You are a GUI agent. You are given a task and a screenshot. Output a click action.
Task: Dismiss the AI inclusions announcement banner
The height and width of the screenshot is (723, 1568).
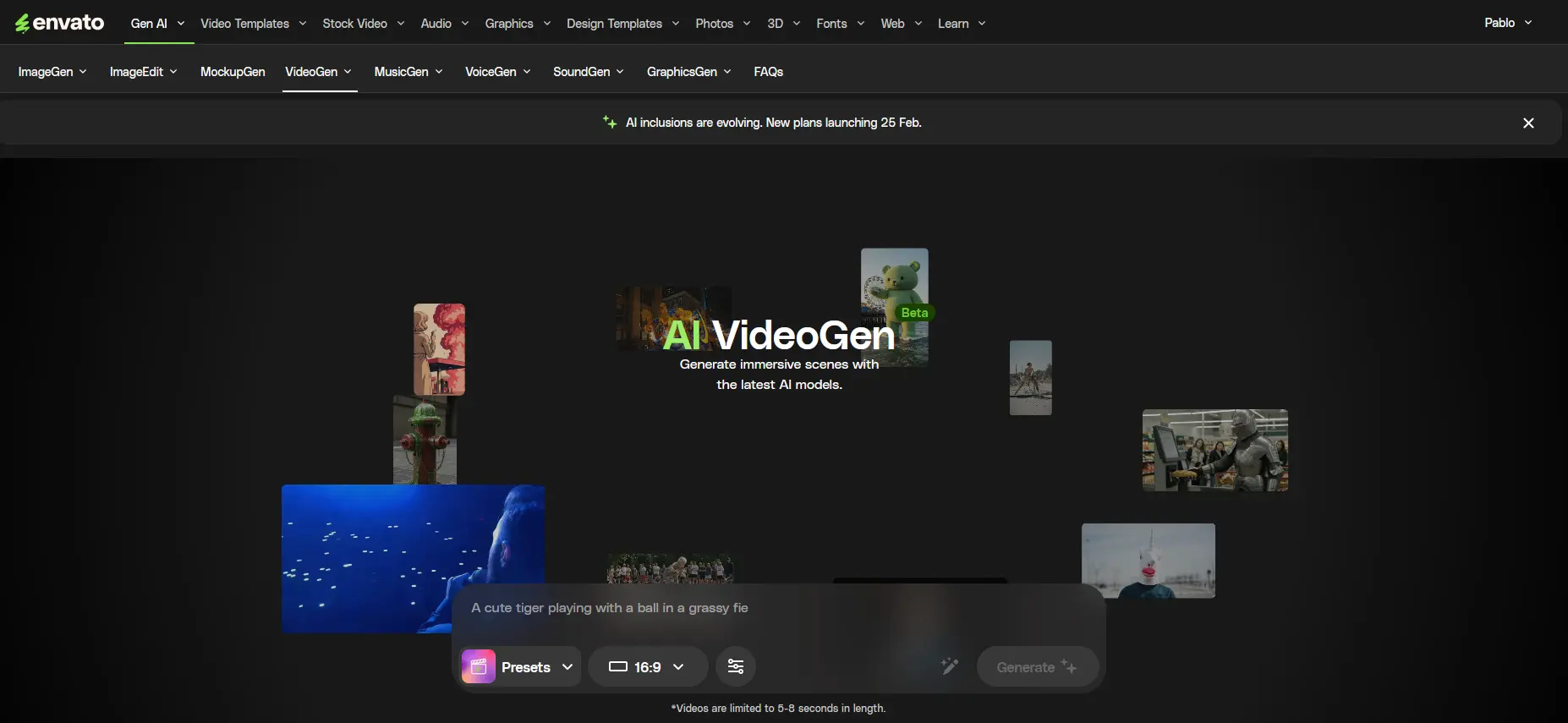1528,123
